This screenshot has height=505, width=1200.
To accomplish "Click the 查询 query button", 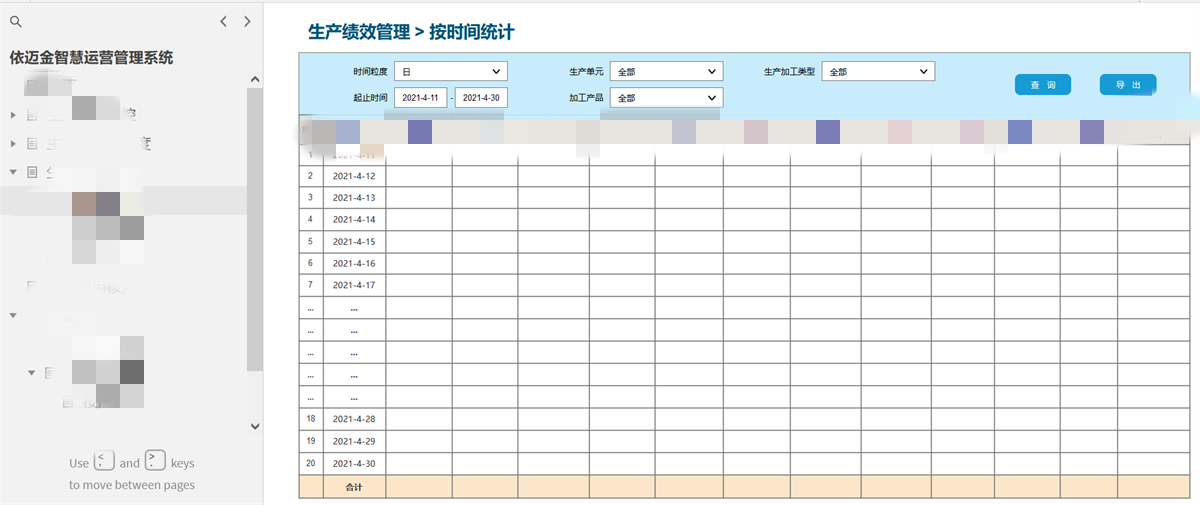I will point(1042,85).
